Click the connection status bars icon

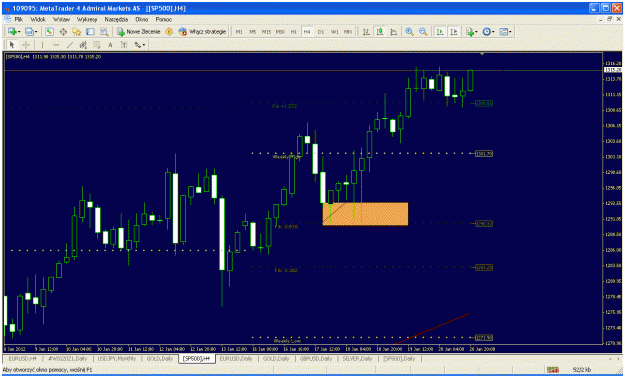[552, 370]
